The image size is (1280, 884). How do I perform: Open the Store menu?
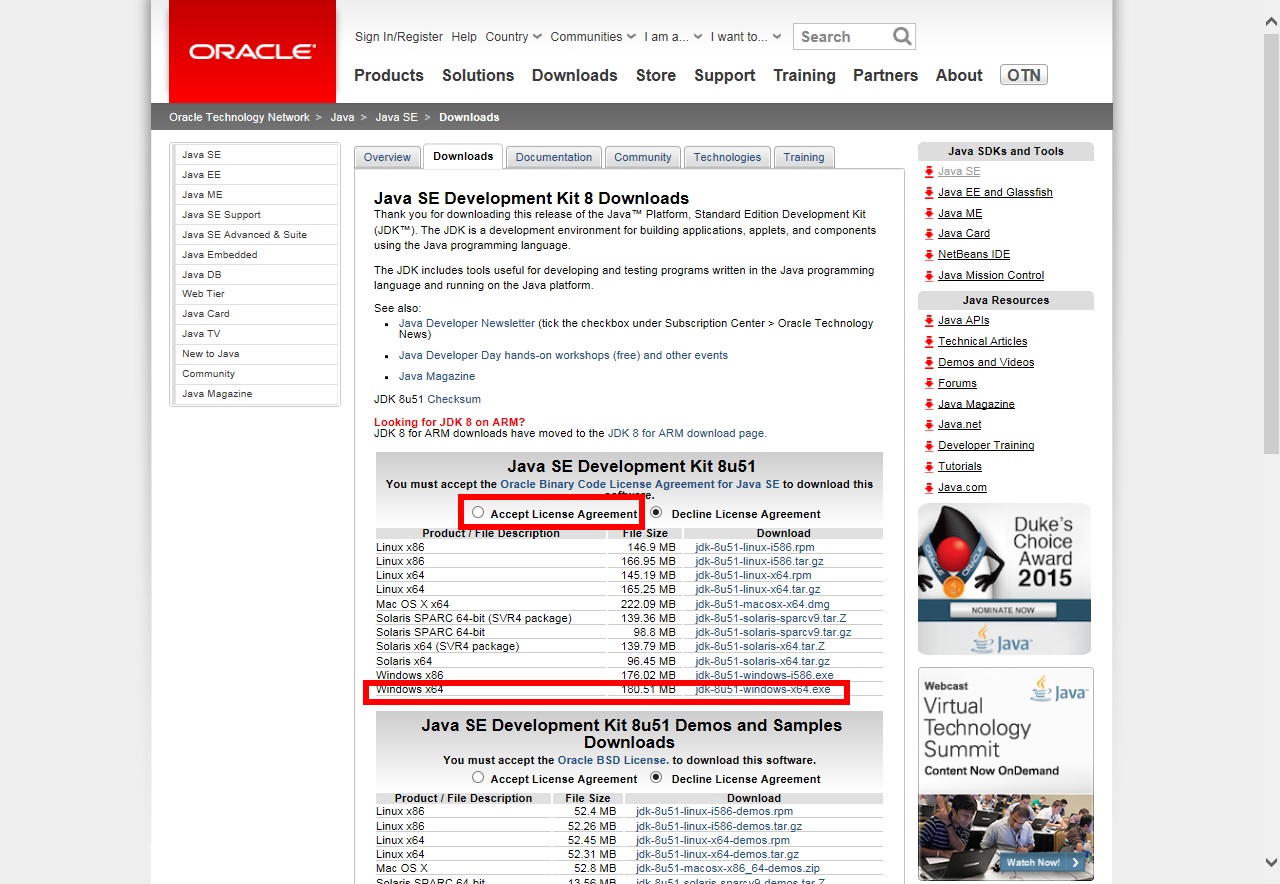click(656, 75)
